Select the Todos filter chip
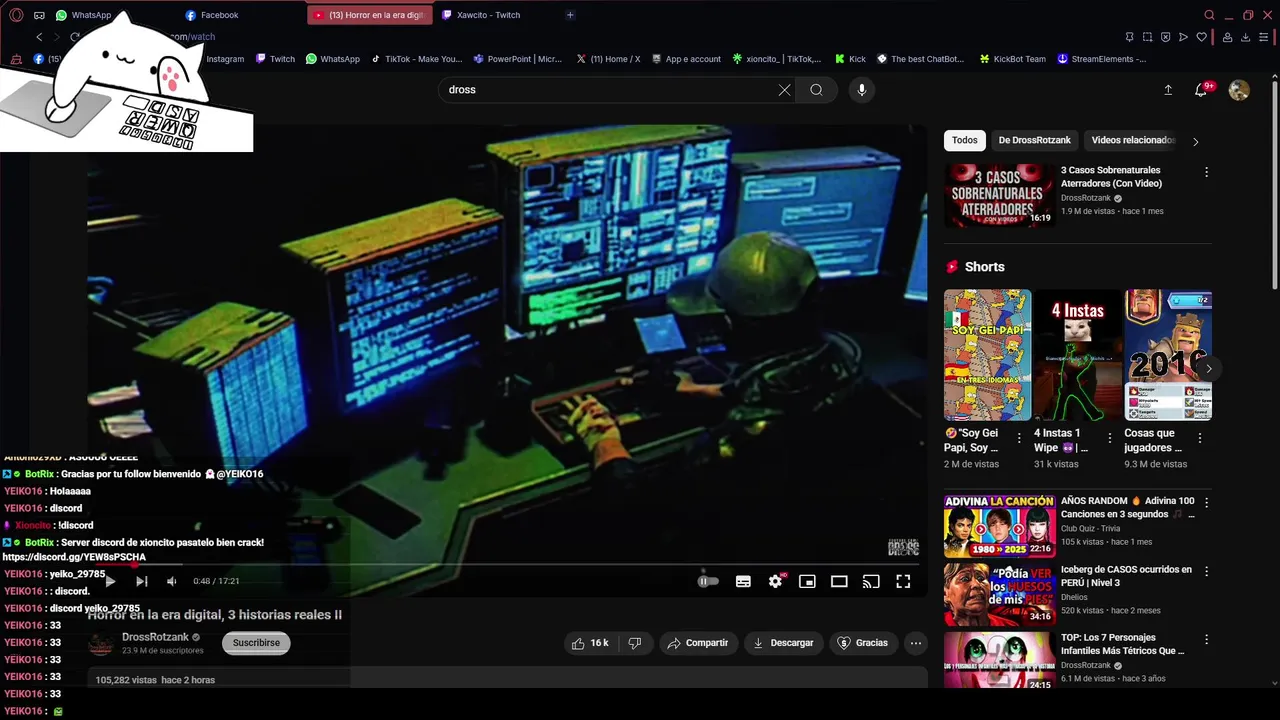Viewport: 1280px width, 720px height. [965, 141]
